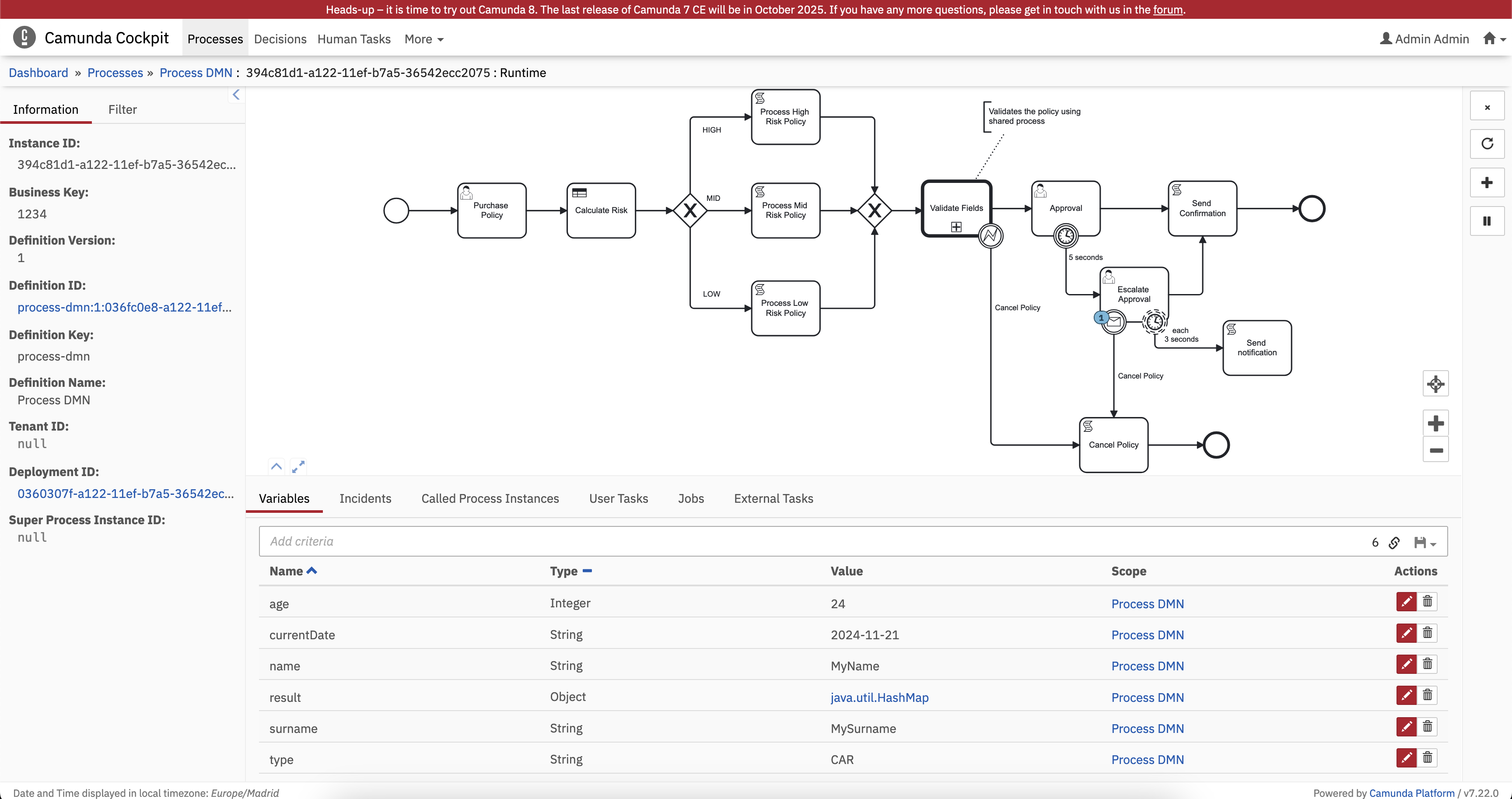Viewport: 1512px width, 799px height.
Task: Open Processes breadcrumb link
Action: pos(115,73)
